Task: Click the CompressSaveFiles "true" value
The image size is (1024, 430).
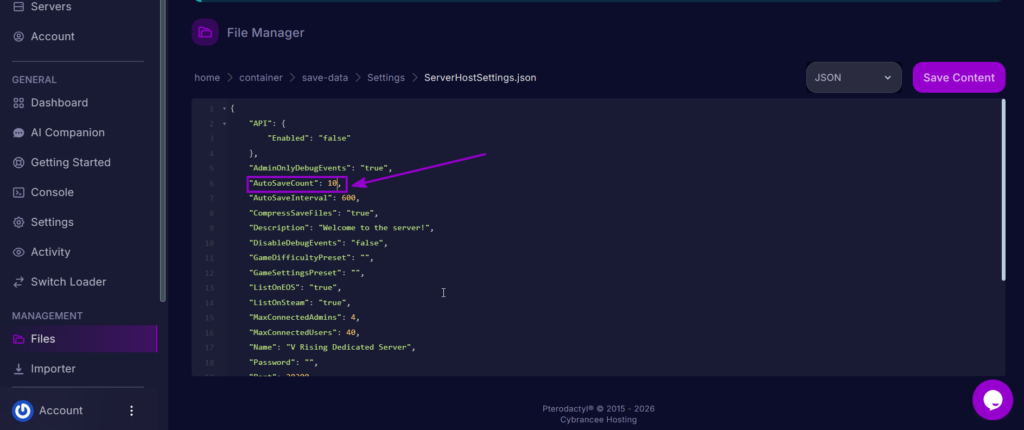Action: pyautogui.click(x=360, y=213)
